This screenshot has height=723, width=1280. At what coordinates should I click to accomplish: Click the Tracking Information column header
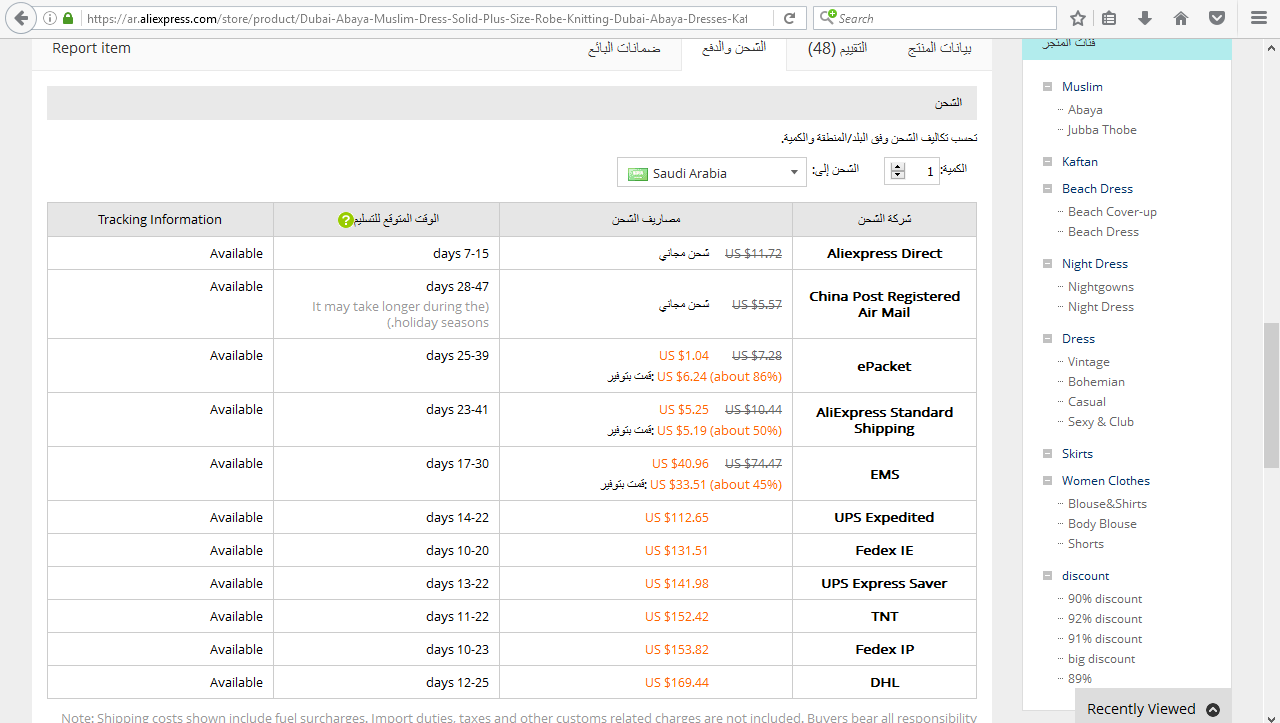click(160, 220)
